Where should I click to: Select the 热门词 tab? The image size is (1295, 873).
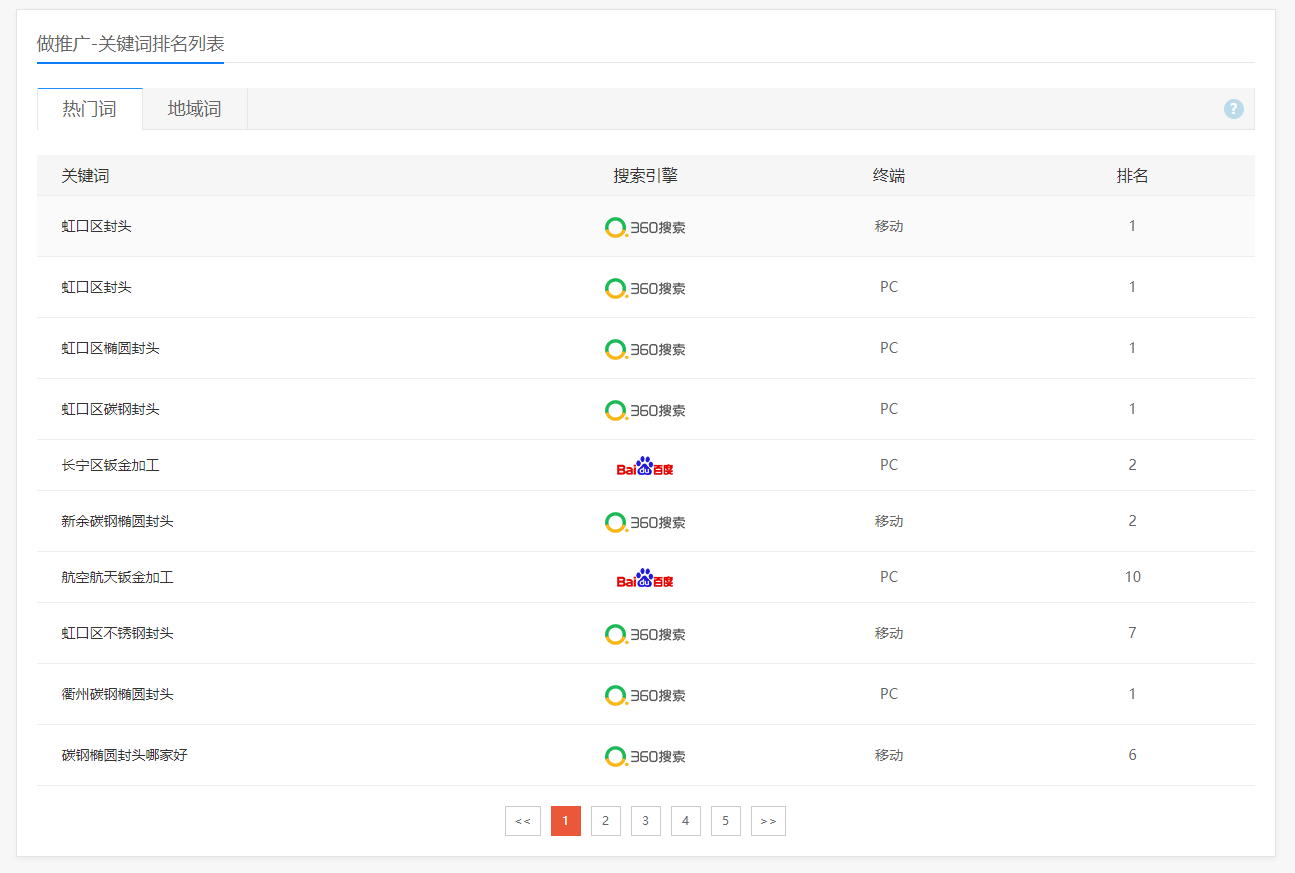click(x=89, y=109)
